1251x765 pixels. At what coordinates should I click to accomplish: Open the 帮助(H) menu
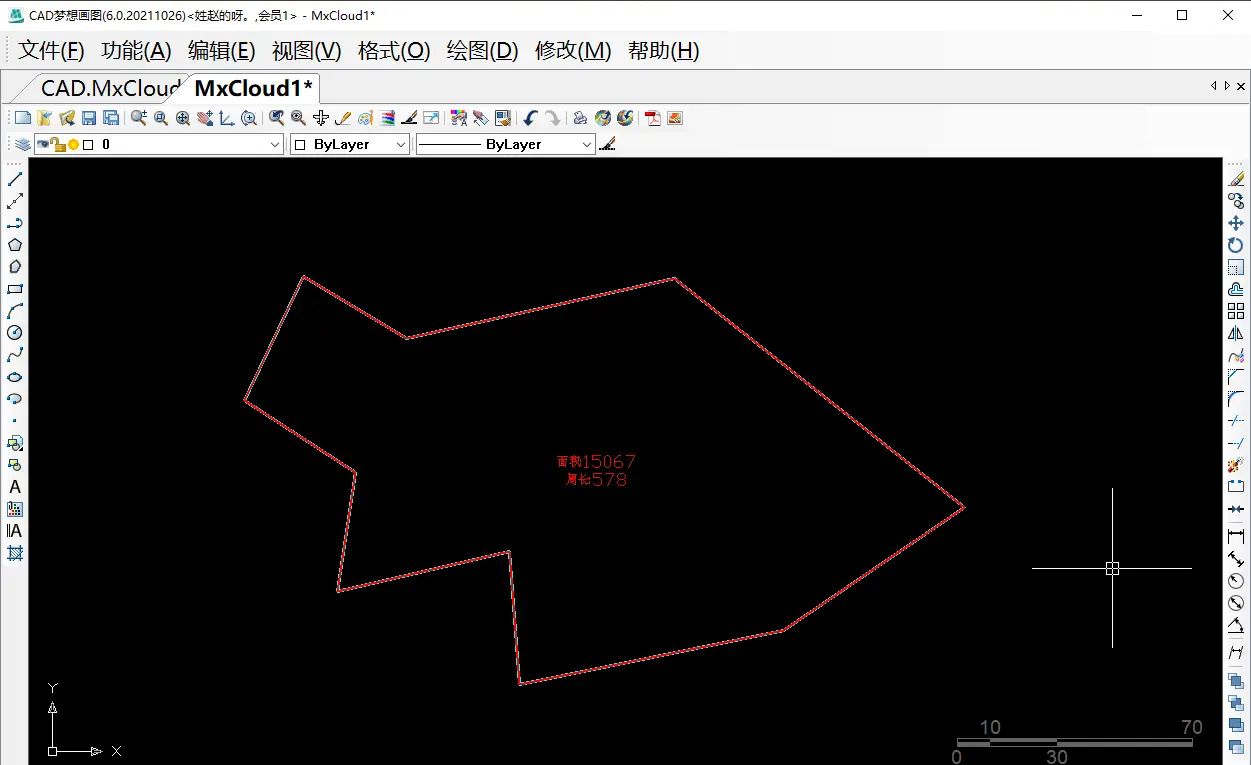coord(664,51)
